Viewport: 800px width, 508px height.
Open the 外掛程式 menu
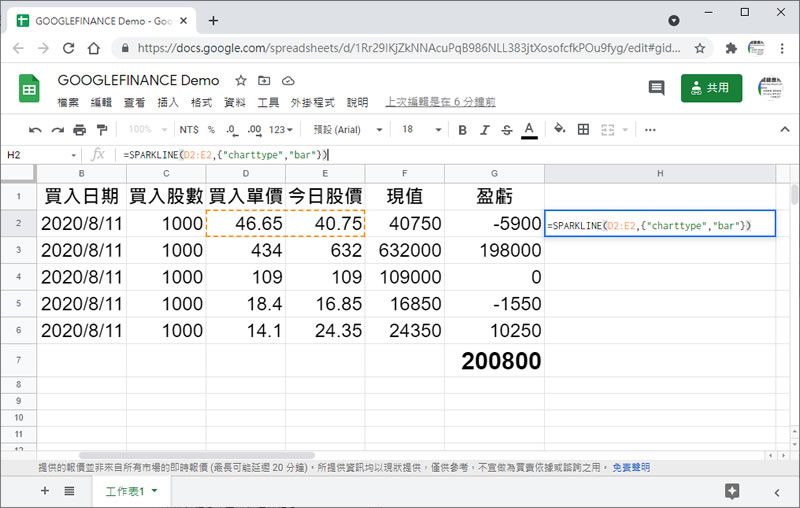pos(312,103)
